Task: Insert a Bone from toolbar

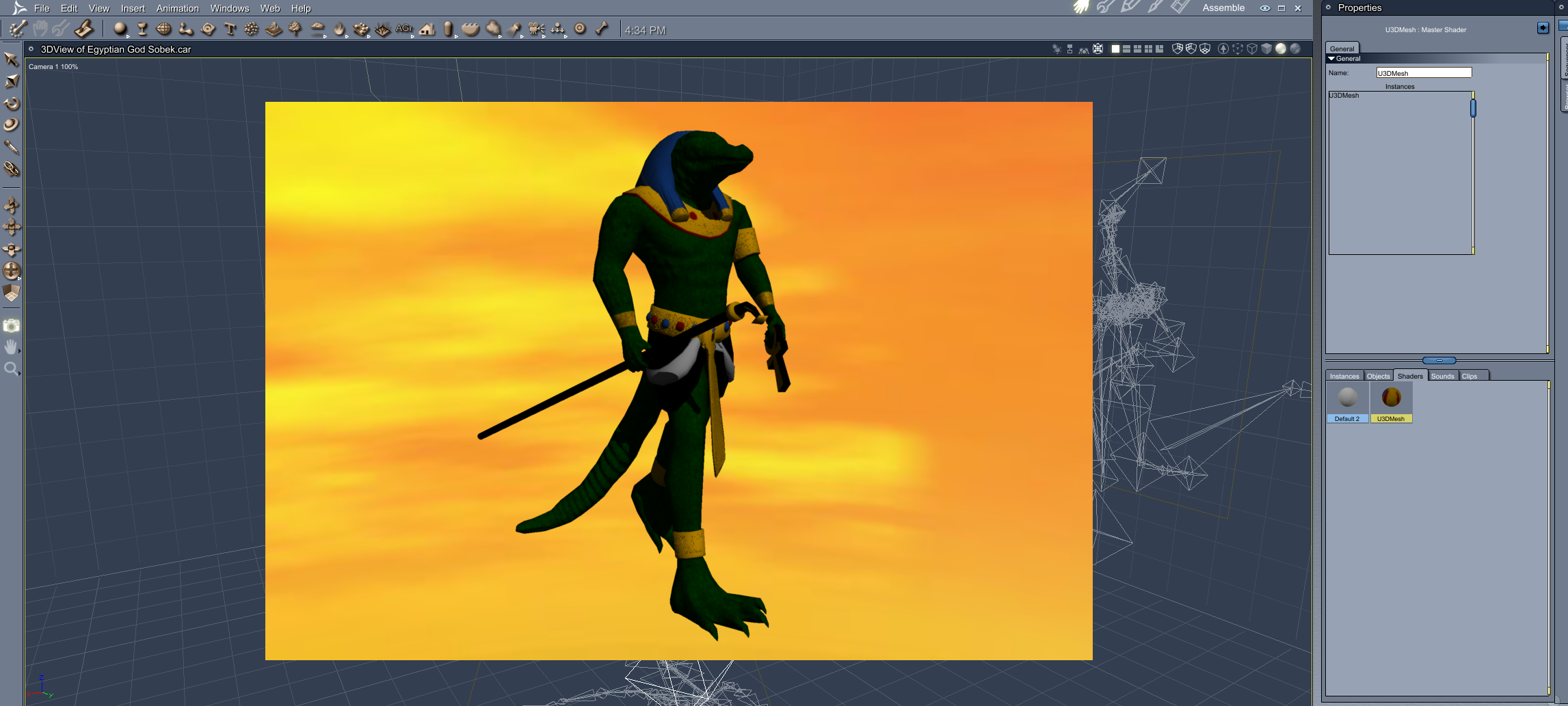Action: click(x=602, y=29)
